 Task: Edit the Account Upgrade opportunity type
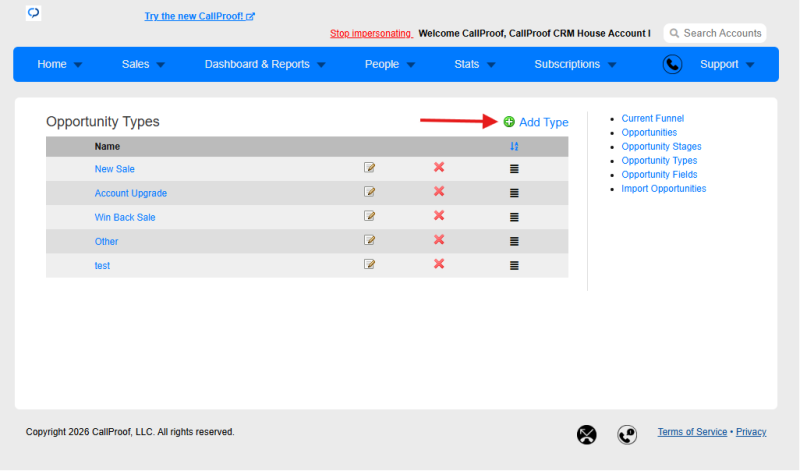tap(369, 191)
